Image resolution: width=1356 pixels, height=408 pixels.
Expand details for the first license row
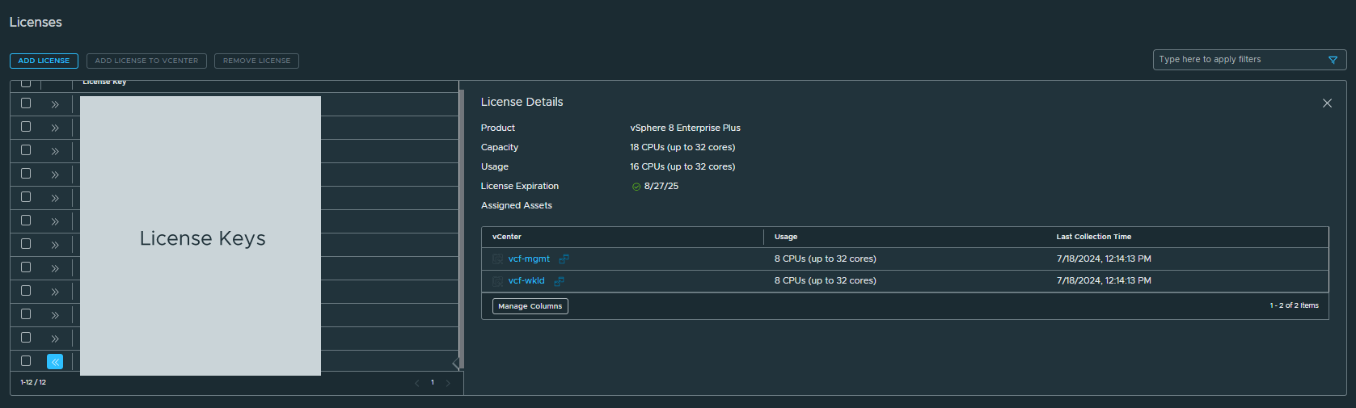[x=55, y=104]
